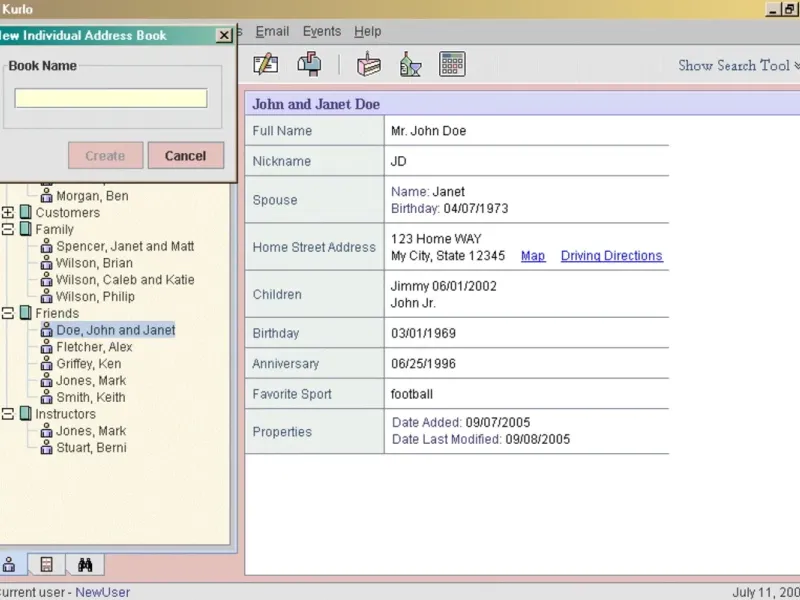
Task: Click Date Last Modified 09/08/2005 text
Action: tap(481, 439)
